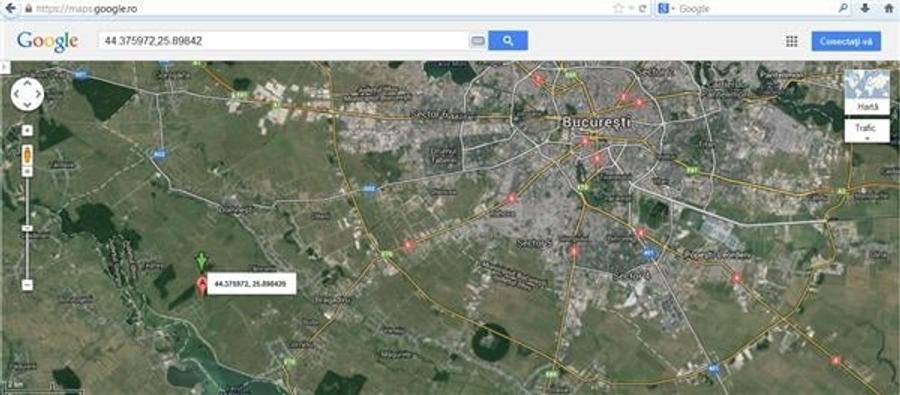The height and width of the screenshot is (395, 900).
Task: Open the browser downloads arrow
Action: [865, 8]
